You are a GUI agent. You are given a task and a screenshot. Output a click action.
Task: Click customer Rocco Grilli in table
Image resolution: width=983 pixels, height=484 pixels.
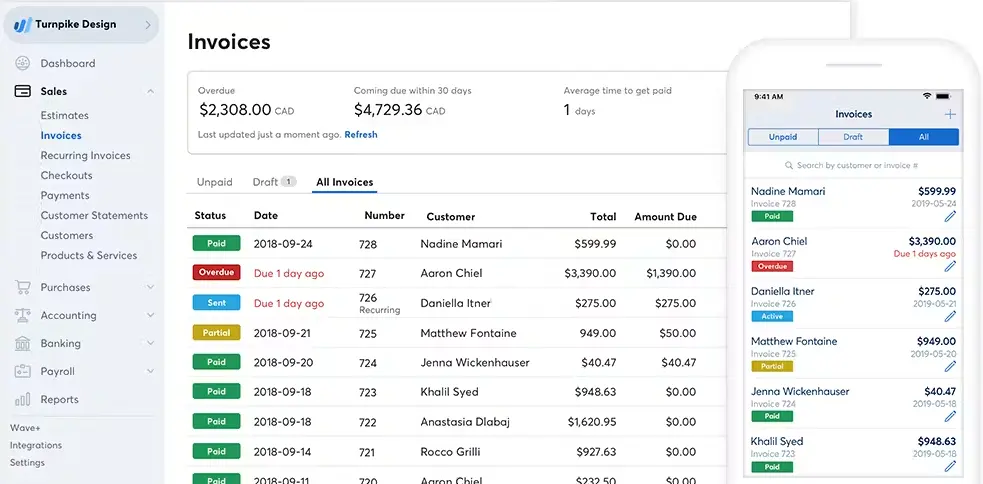[x=450, y=451]
